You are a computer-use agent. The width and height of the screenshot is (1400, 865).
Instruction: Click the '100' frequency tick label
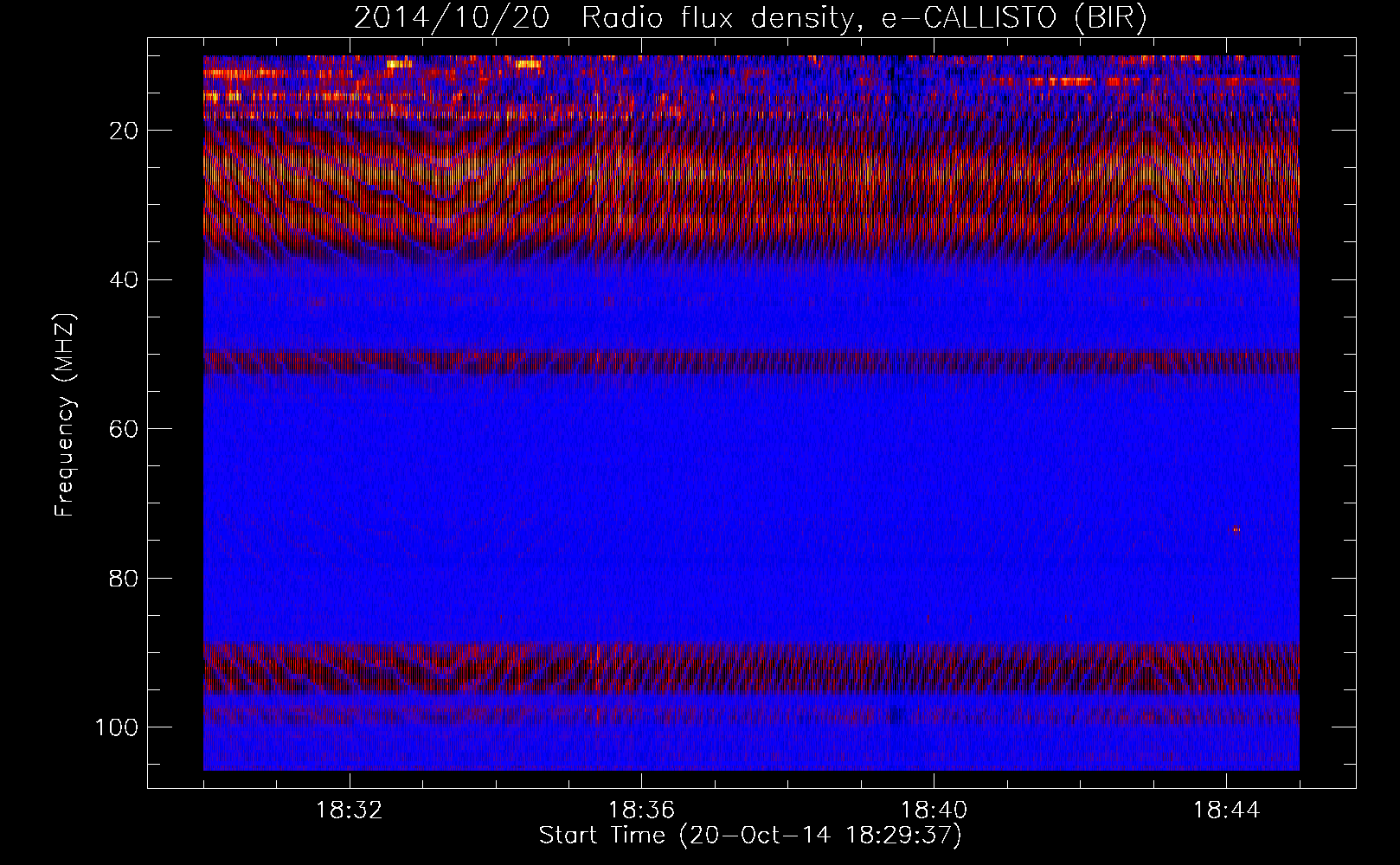118,727
